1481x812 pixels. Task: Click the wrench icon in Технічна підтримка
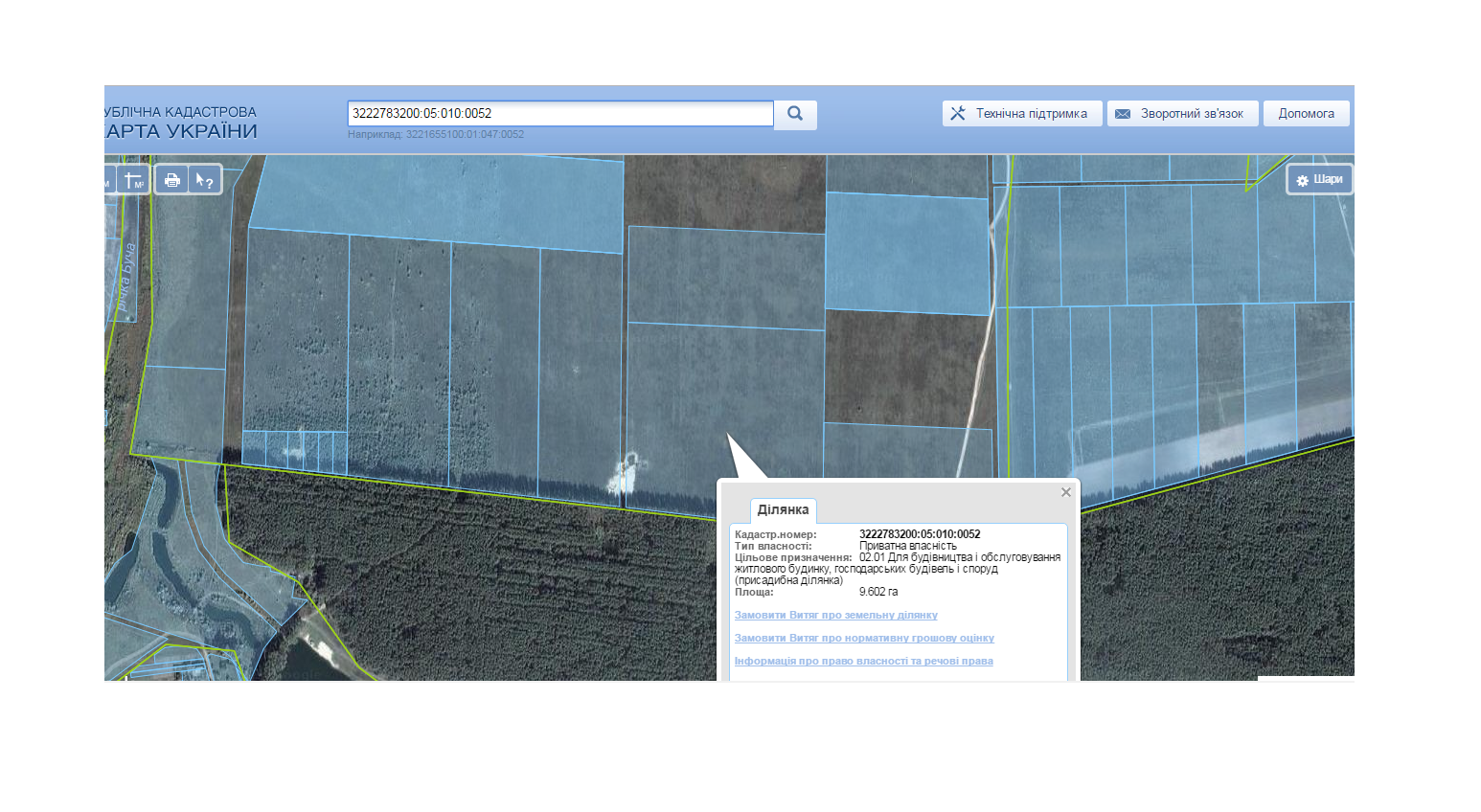pos(958,113)
